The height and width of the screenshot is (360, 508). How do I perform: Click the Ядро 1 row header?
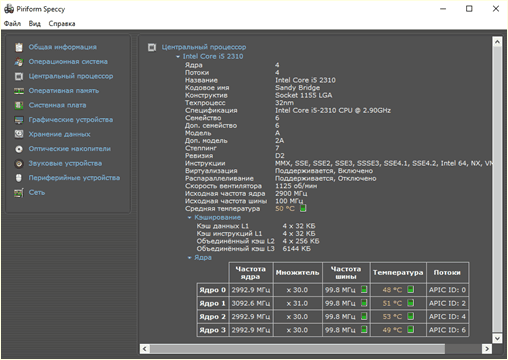point(212,303)
